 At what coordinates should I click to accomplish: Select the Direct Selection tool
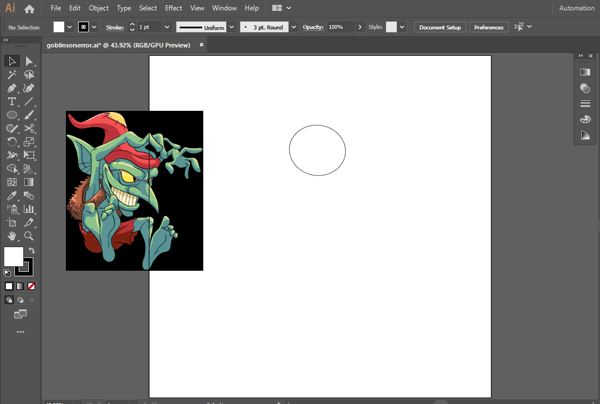[x=29, y=61]
